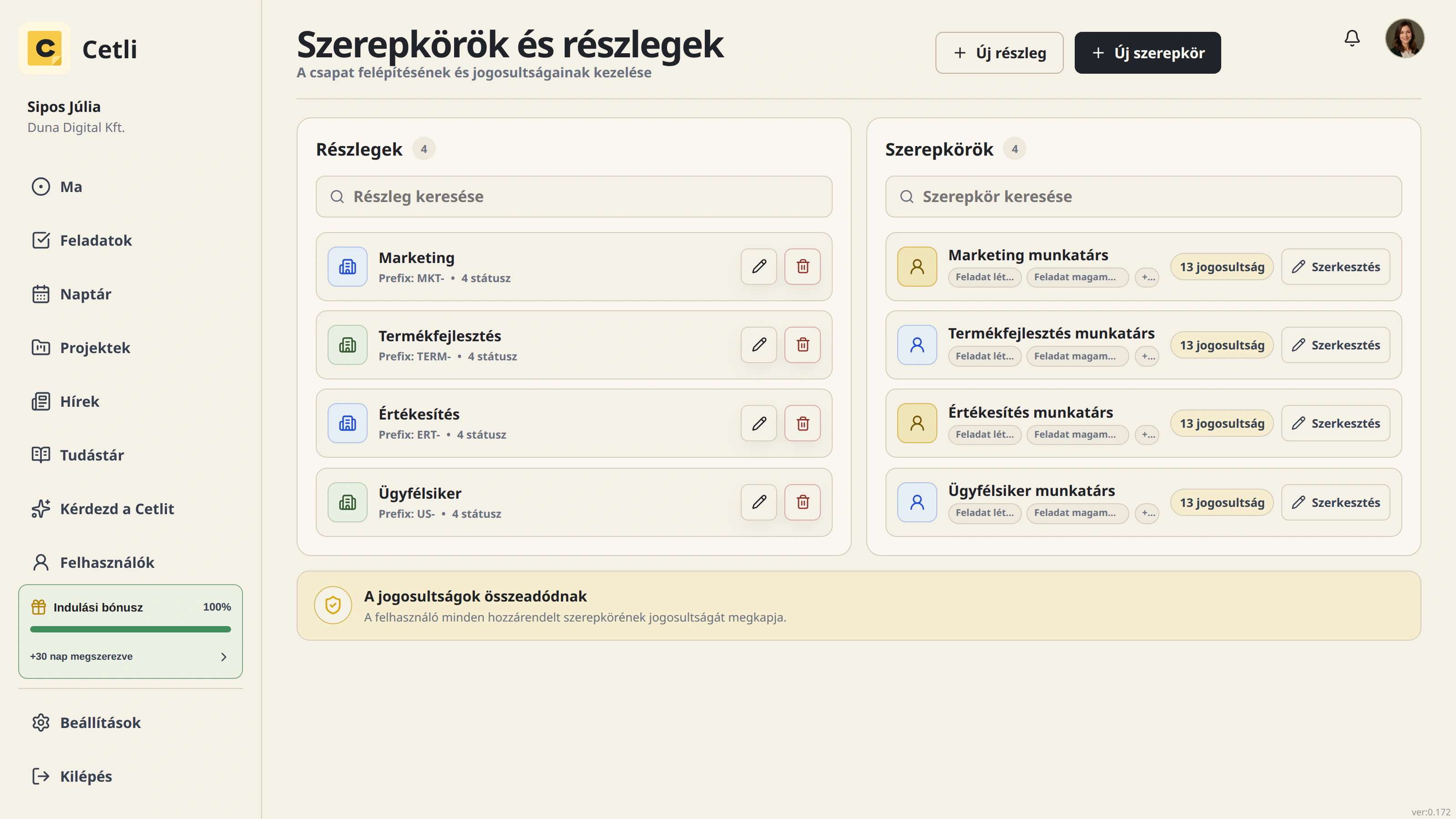Click the search icon in Szerepkör keresése
1456x819 pixels.
pyautogui.click(x=907, y=197)
